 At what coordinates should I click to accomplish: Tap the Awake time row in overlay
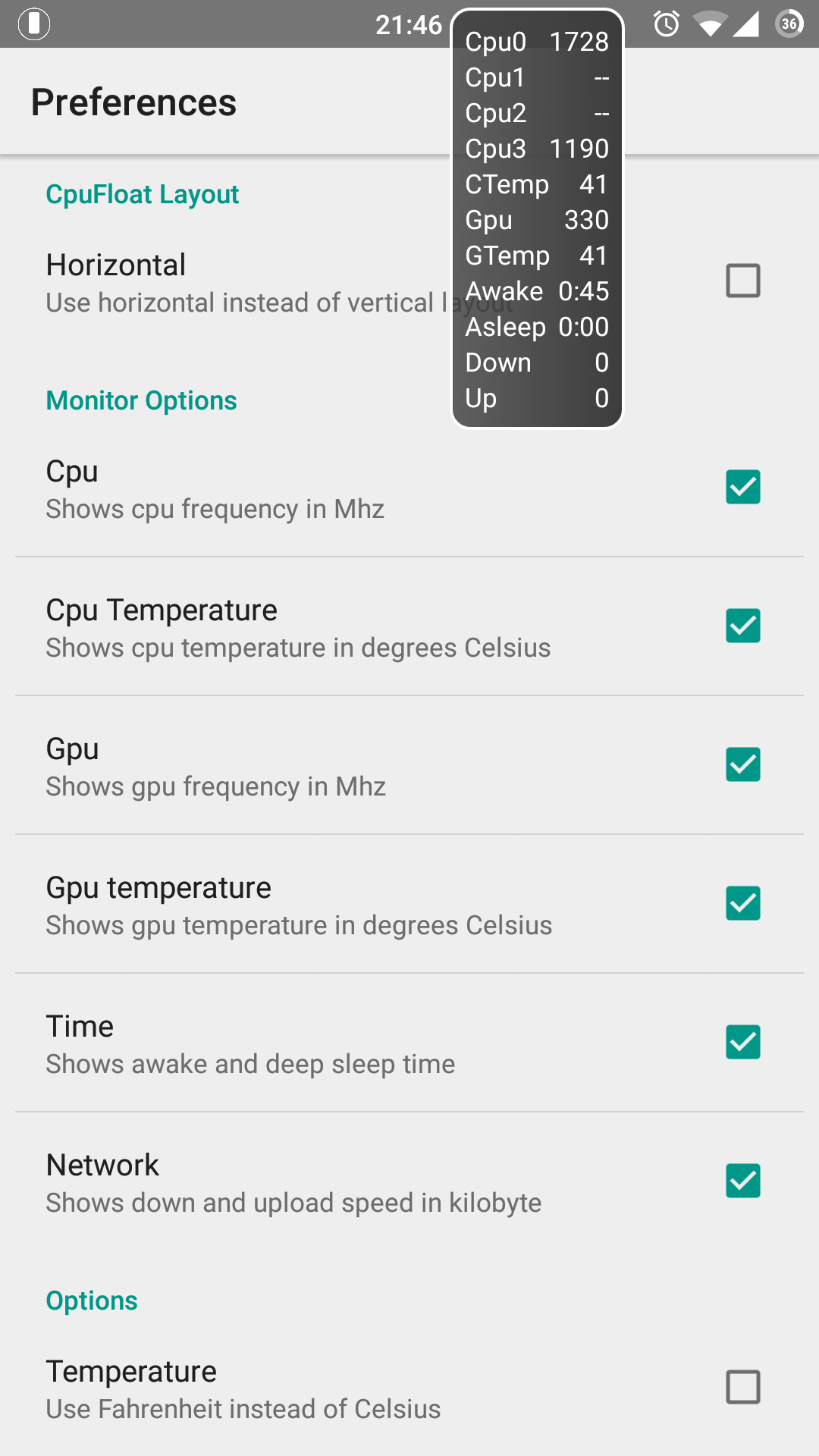[x=537, y=291]
